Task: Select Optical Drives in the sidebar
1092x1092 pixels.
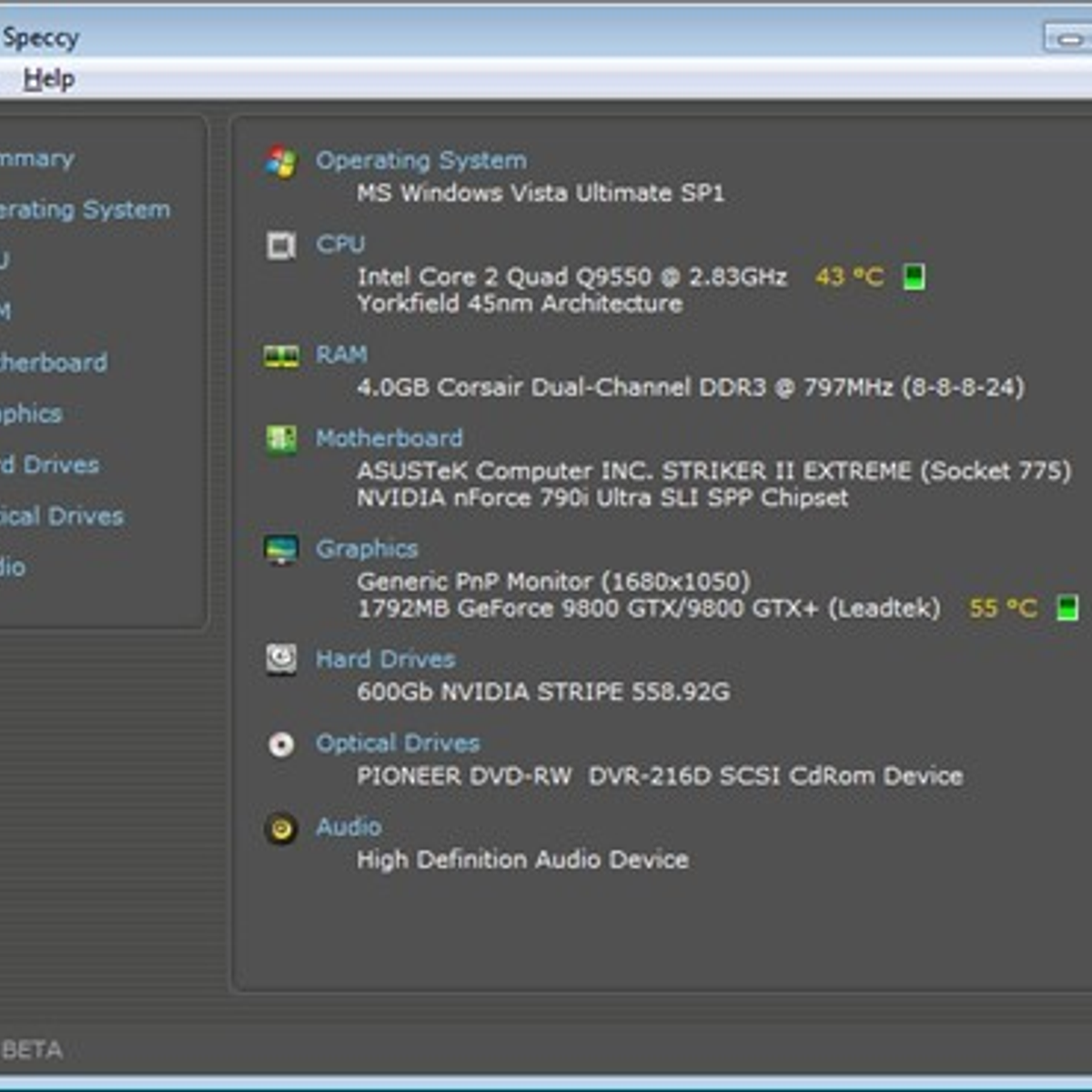Action: click(x=62, y=516)
